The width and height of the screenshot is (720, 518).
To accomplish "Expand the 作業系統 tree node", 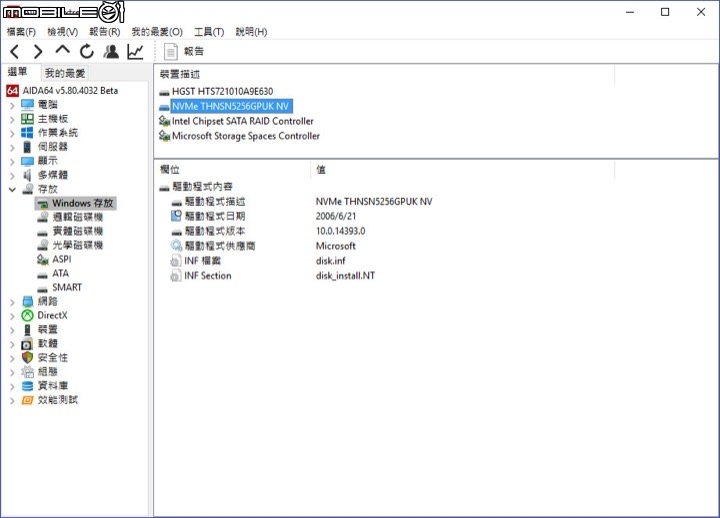I will (12, 133).
